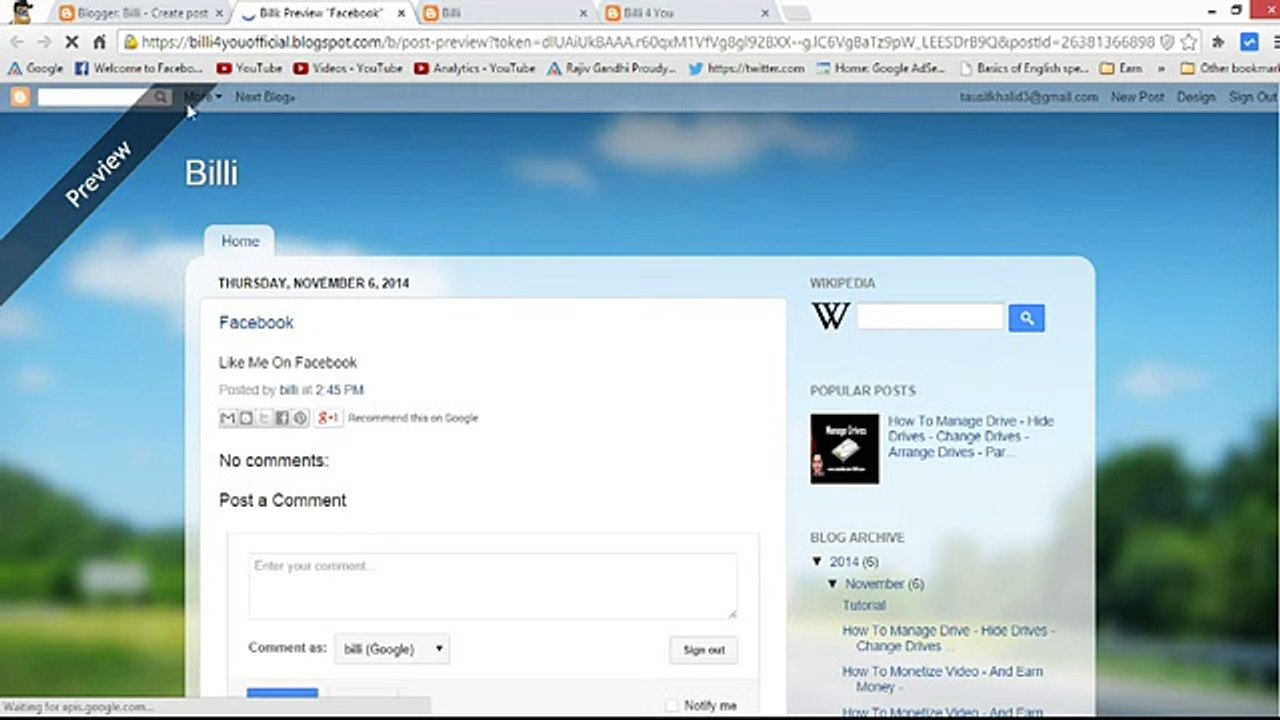
Task: Select the Billi Preview Facebook tab
Action: coord(321,13)
